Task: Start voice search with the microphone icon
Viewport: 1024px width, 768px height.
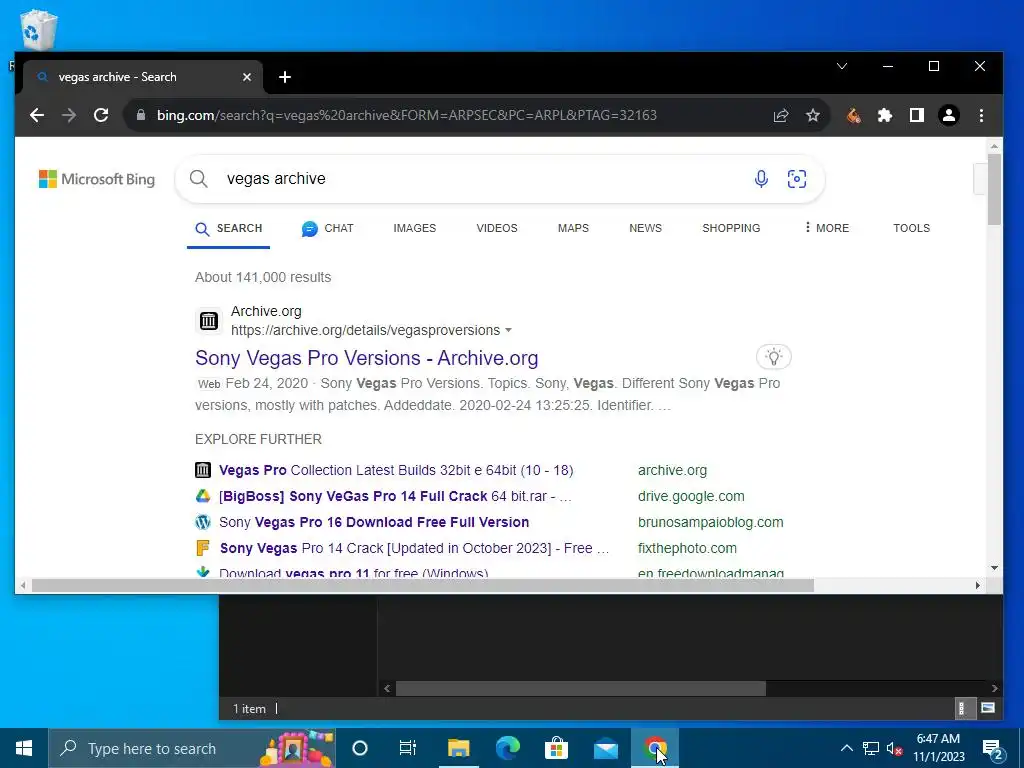Action: tap(761, 179)
